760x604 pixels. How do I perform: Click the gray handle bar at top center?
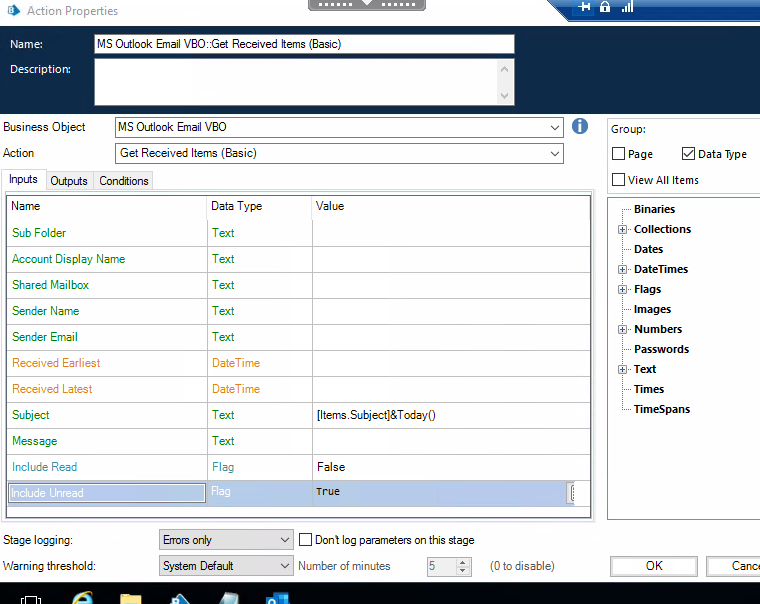point(367,5)
